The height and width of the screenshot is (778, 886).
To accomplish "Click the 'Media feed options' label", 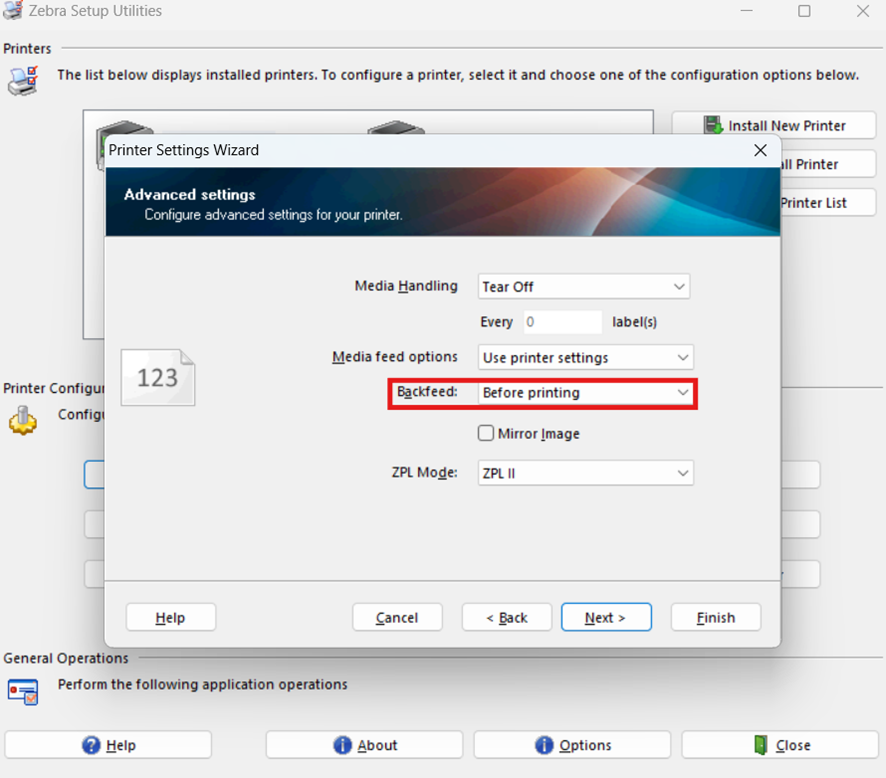I will [394, 357].
